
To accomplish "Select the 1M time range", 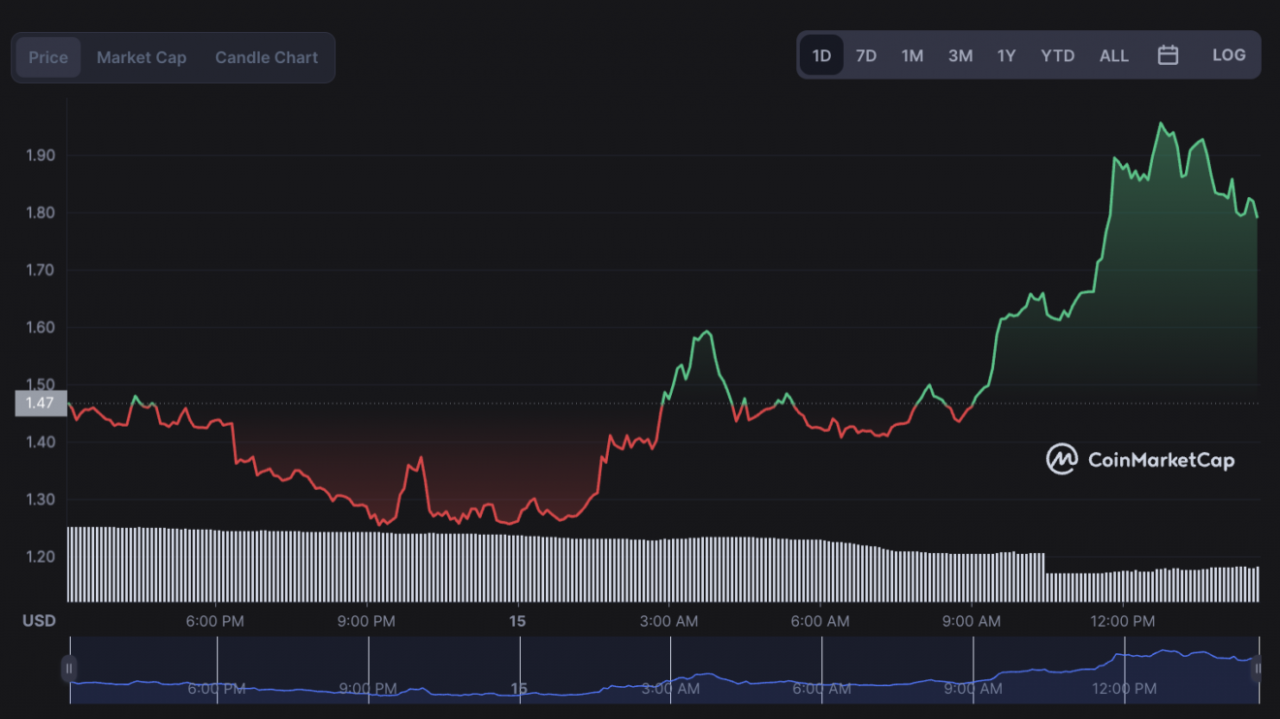I will (x=912, y=56).
